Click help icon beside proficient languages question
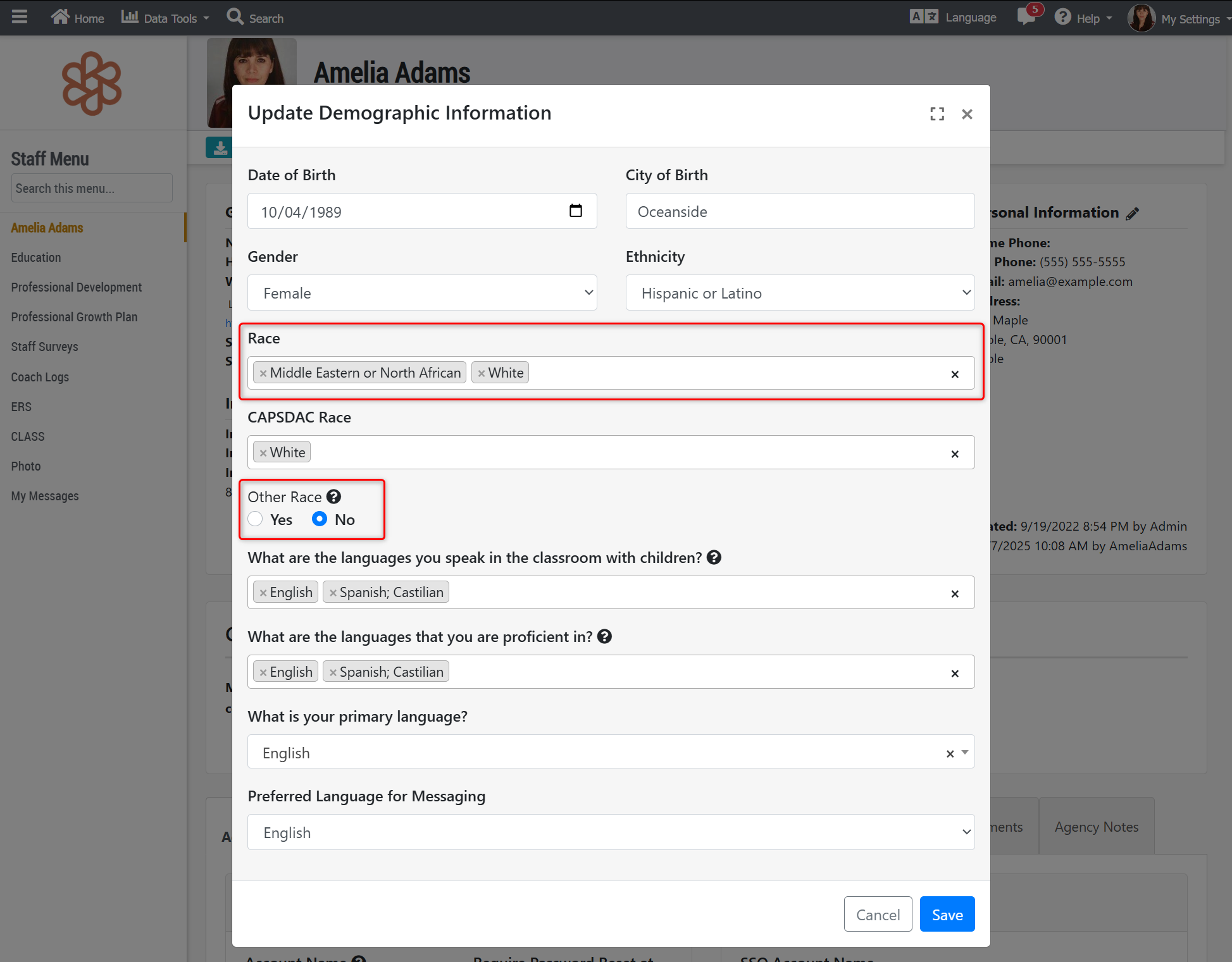The image size is (1232, 962). (x=604, y=637)
